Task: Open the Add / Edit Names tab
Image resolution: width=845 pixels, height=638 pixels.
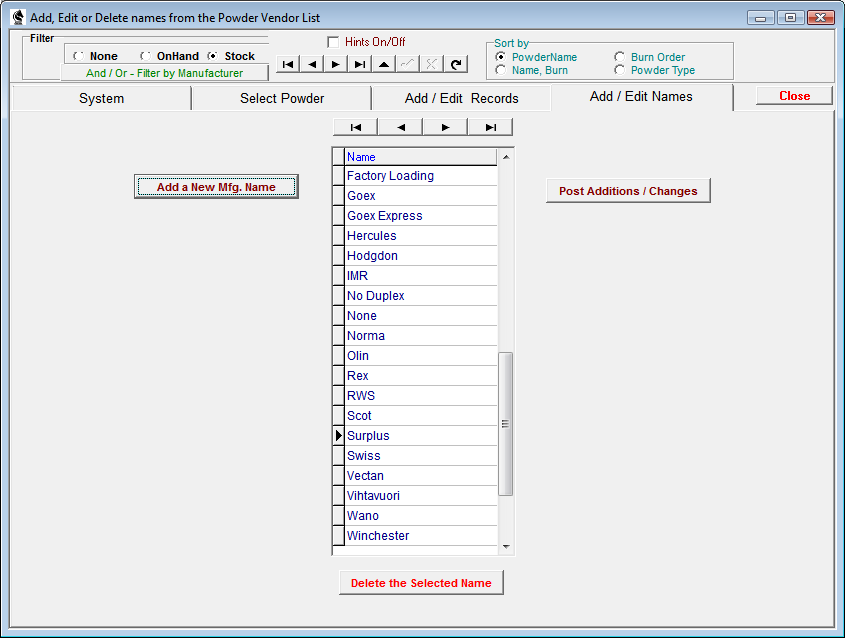Action: pyautogui.click(x=641, y=97)
